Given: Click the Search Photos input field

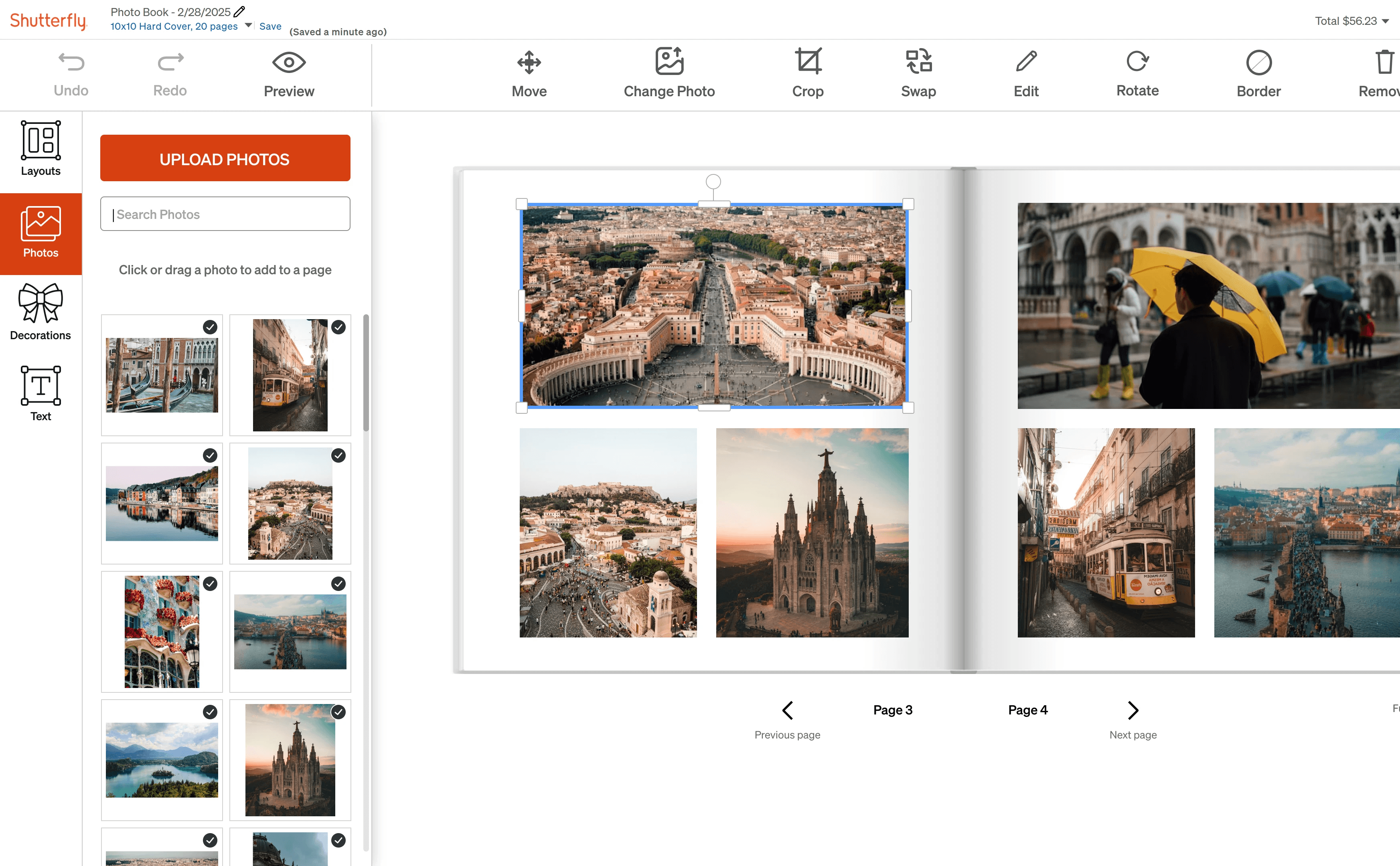Looking at the screenshot, I should pos(225,214).
